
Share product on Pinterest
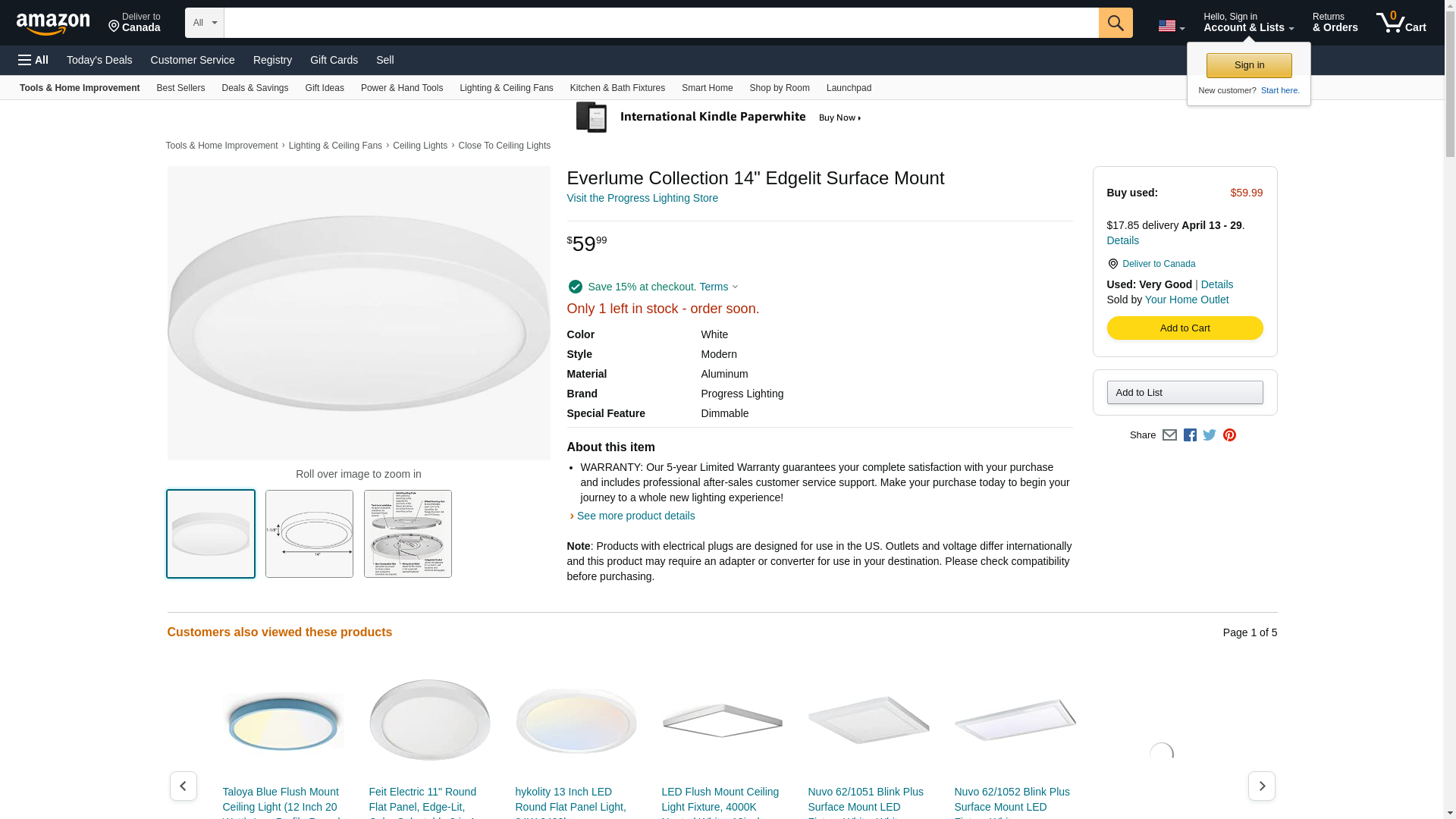tap(1229, 435)
